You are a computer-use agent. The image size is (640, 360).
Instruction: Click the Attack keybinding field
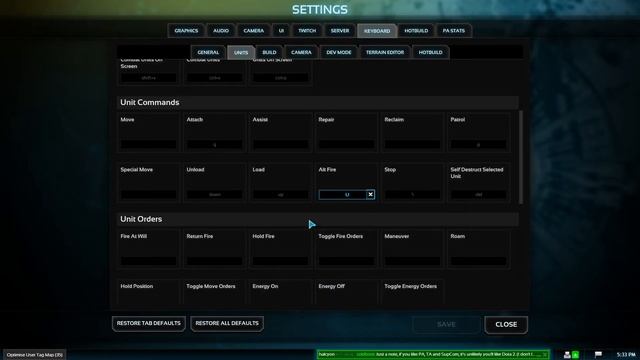215,144
